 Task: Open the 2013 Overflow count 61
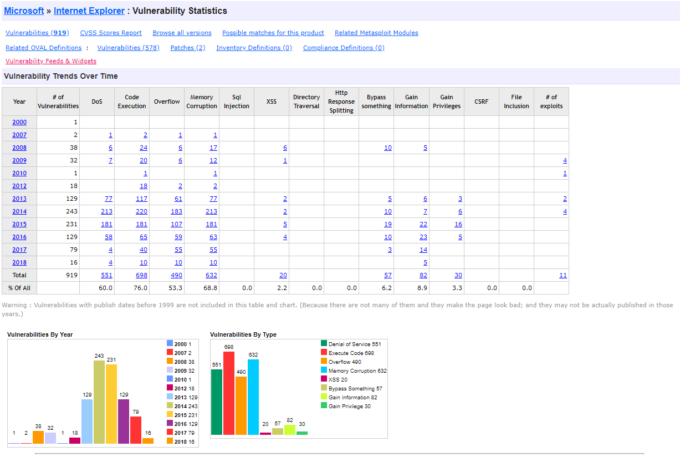tap(178, 199)
